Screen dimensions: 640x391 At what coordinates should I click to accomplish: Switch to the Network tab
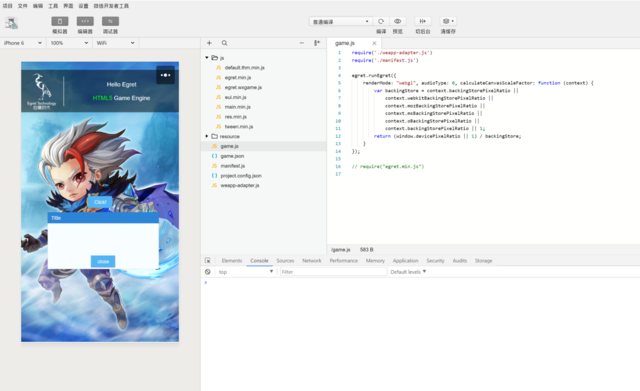click(x=311, y=260)
